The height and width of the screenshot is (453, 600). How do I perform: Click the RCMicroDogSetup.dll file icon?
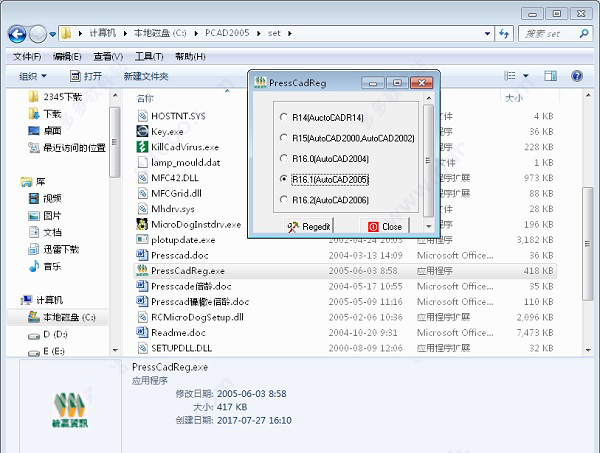(142, 317)
